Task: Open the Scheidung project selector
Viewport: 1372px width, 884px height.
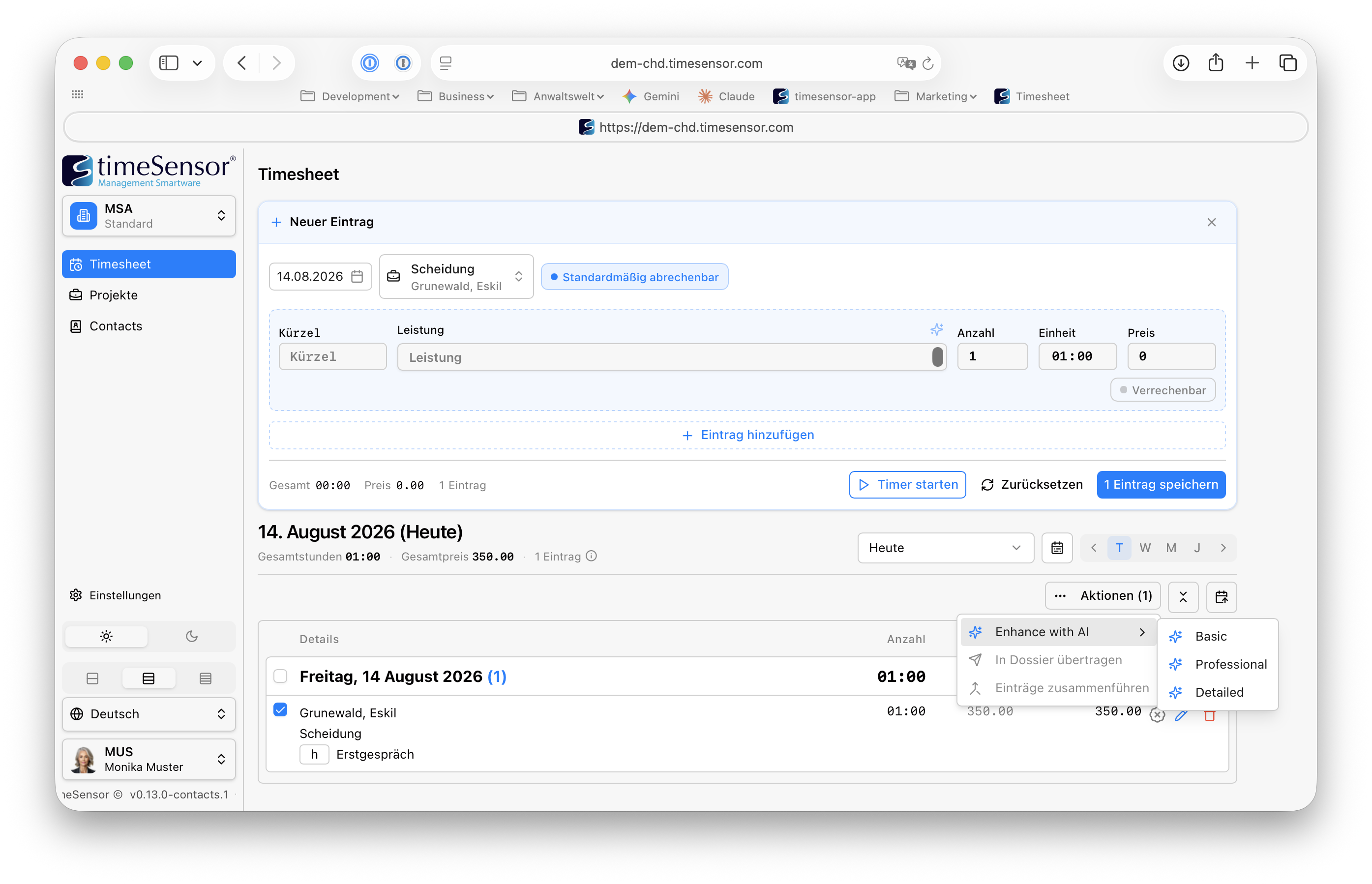Action: tap(456, 277)
